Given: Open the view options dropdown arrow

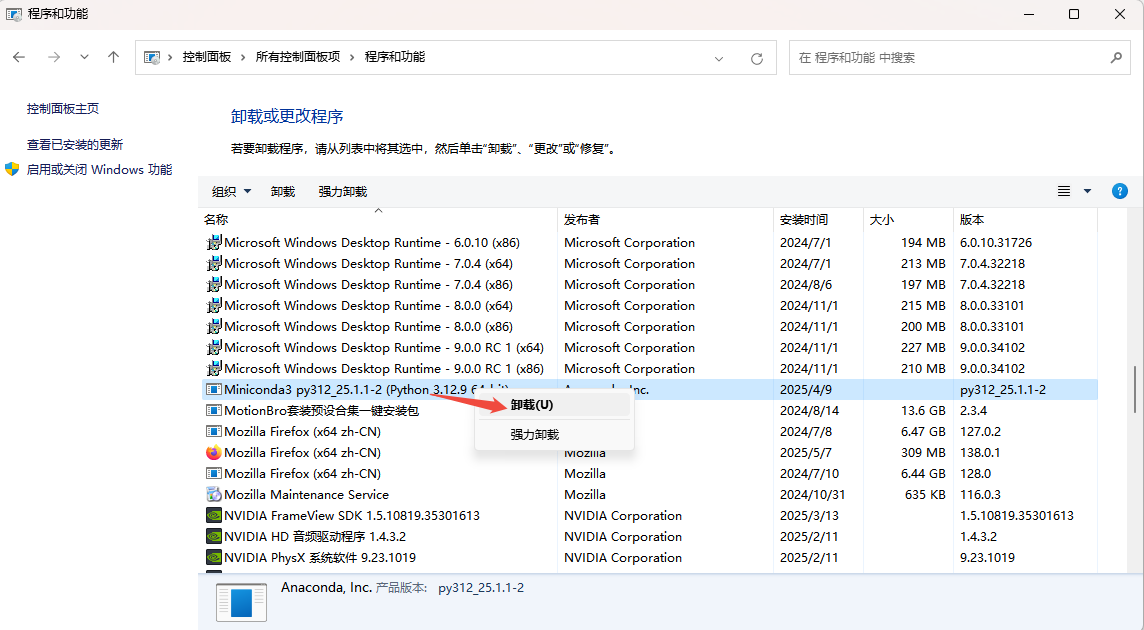Looking at the screenshot, I should (1087, 191).
